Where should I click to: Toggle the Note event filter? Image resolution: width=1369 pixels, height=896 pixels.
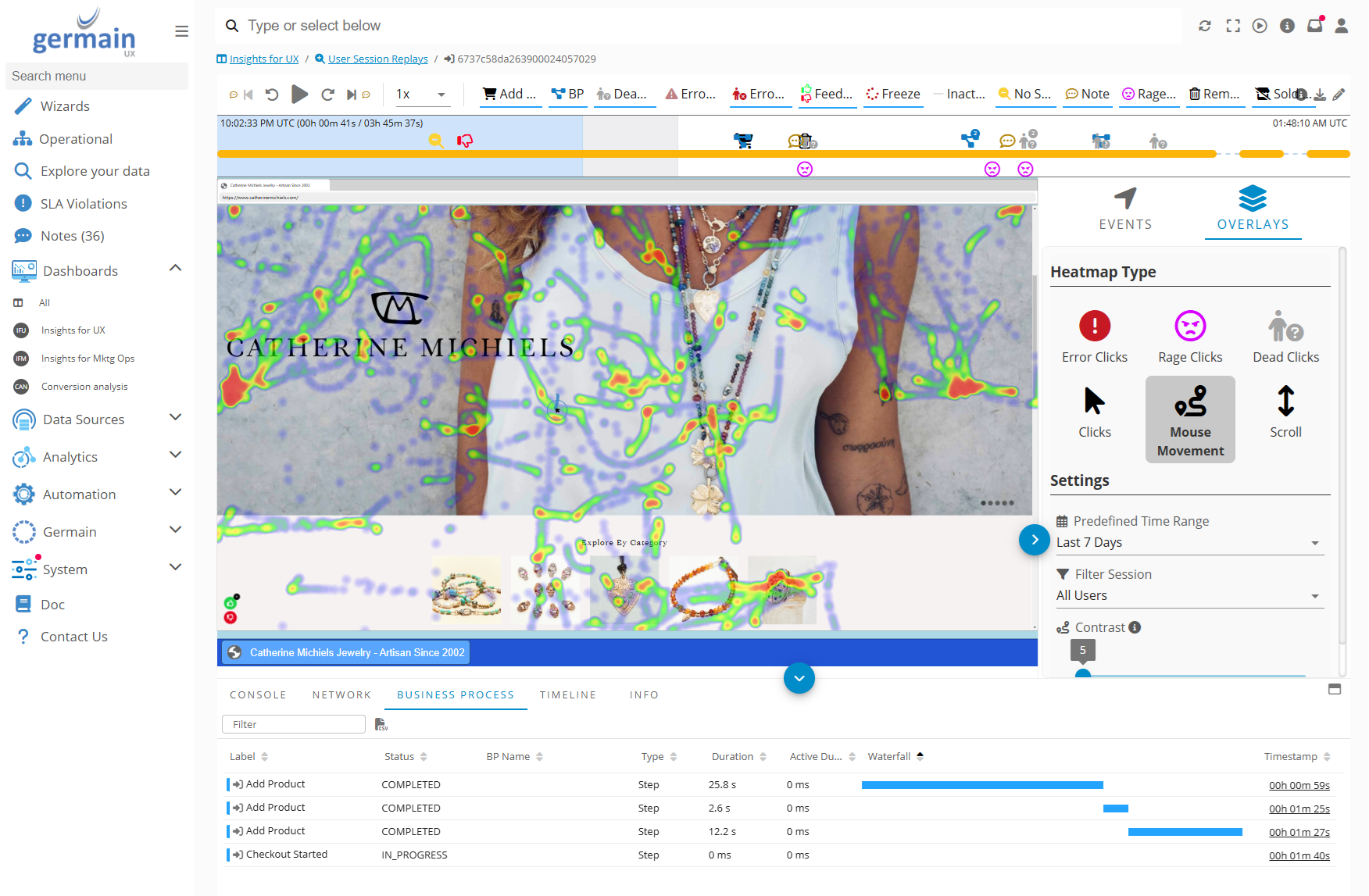[1087, 94]
